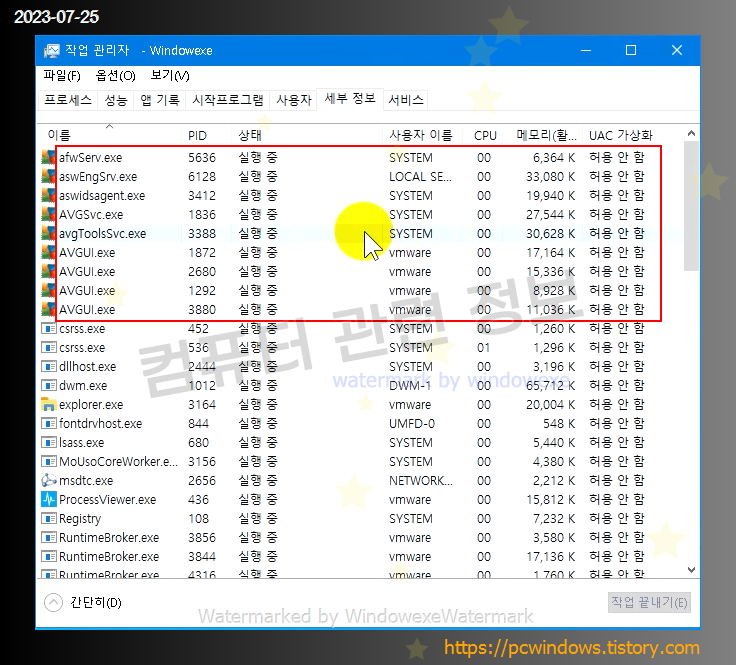Click the Task Manager title bar icon
Viewport: 736px width, 665px height.
[52, 50]
